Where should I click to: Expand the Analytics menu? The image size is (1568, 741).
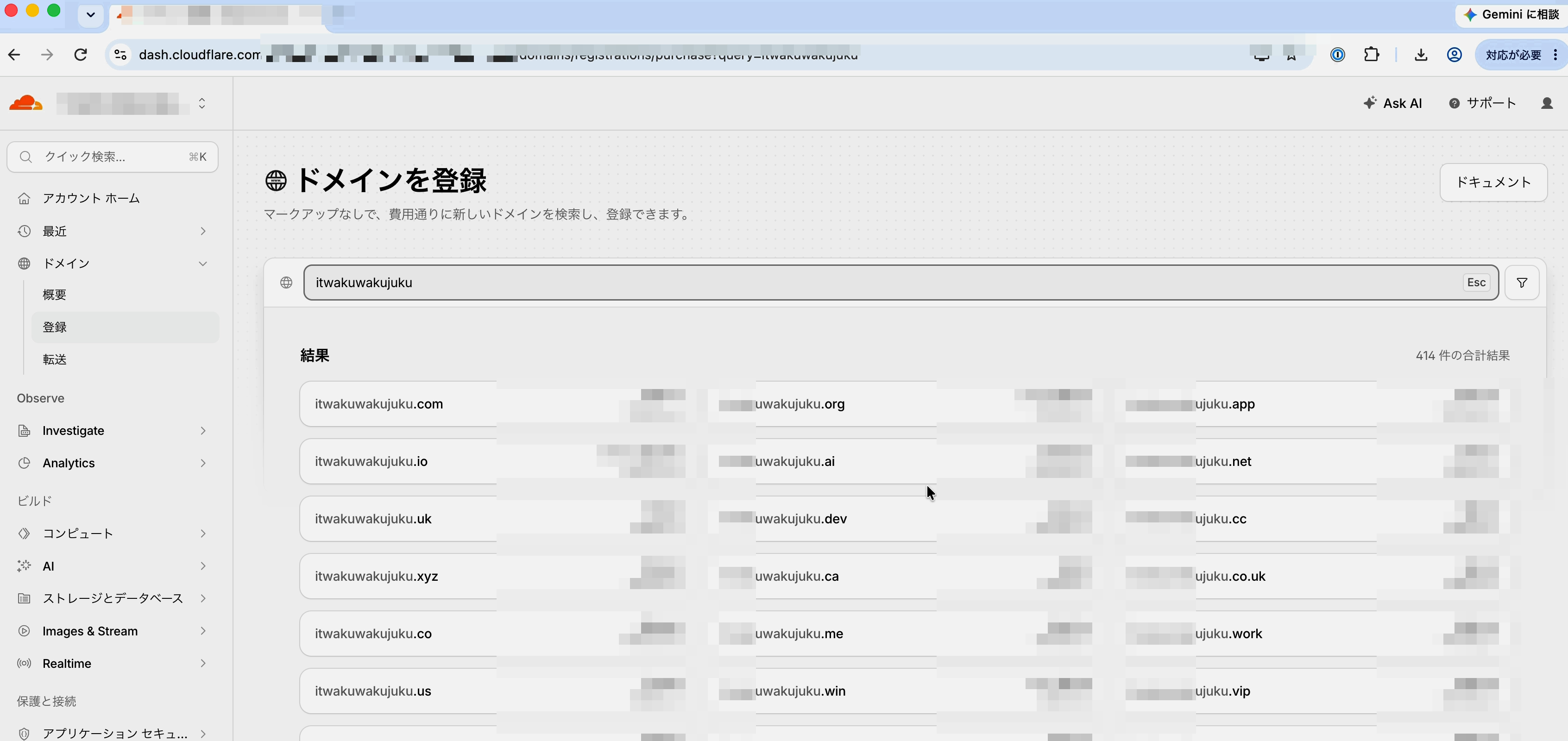(x=113, y=463)
